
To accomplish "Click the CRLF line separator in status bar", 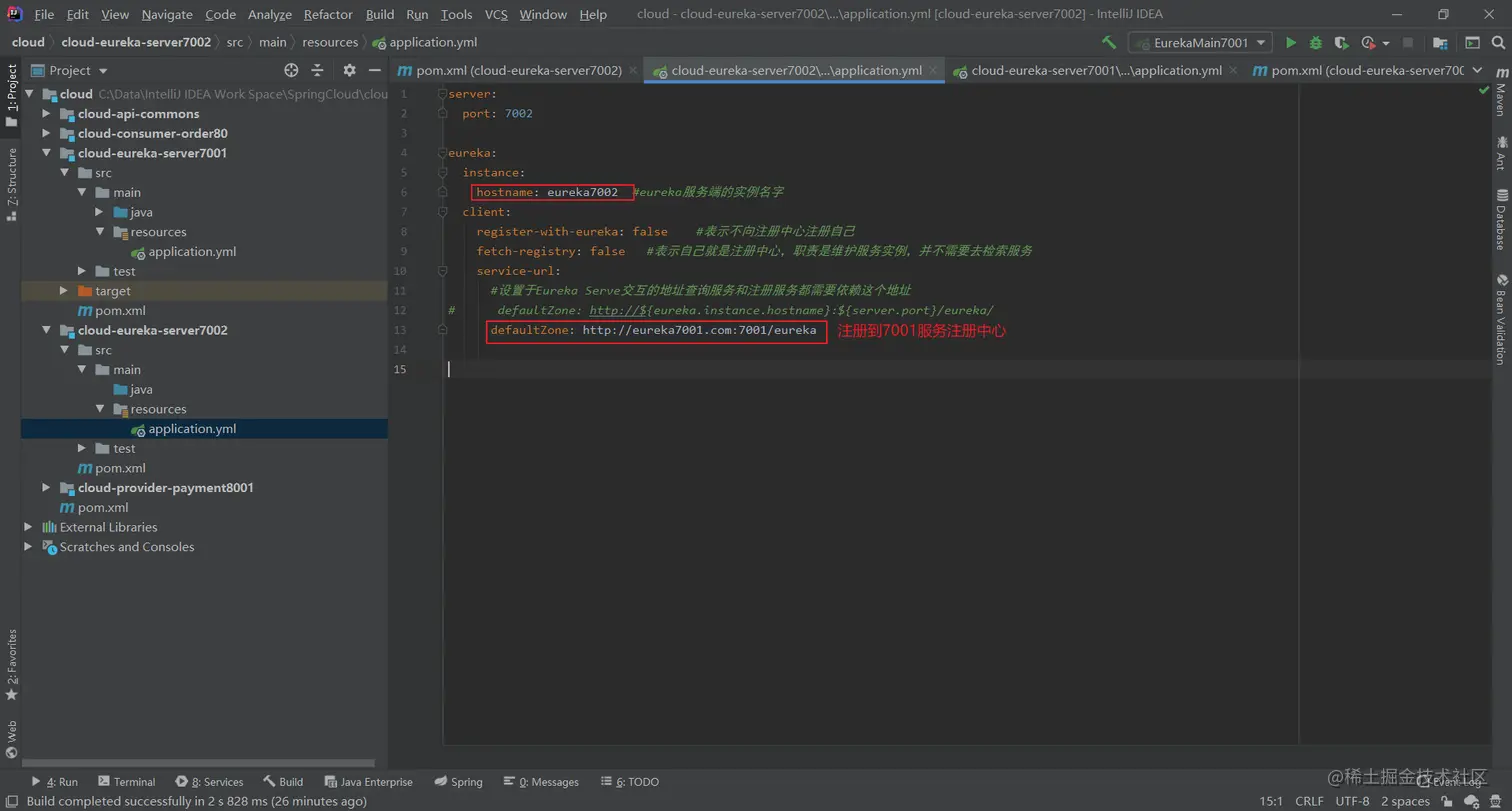I will pos(1309,801).
